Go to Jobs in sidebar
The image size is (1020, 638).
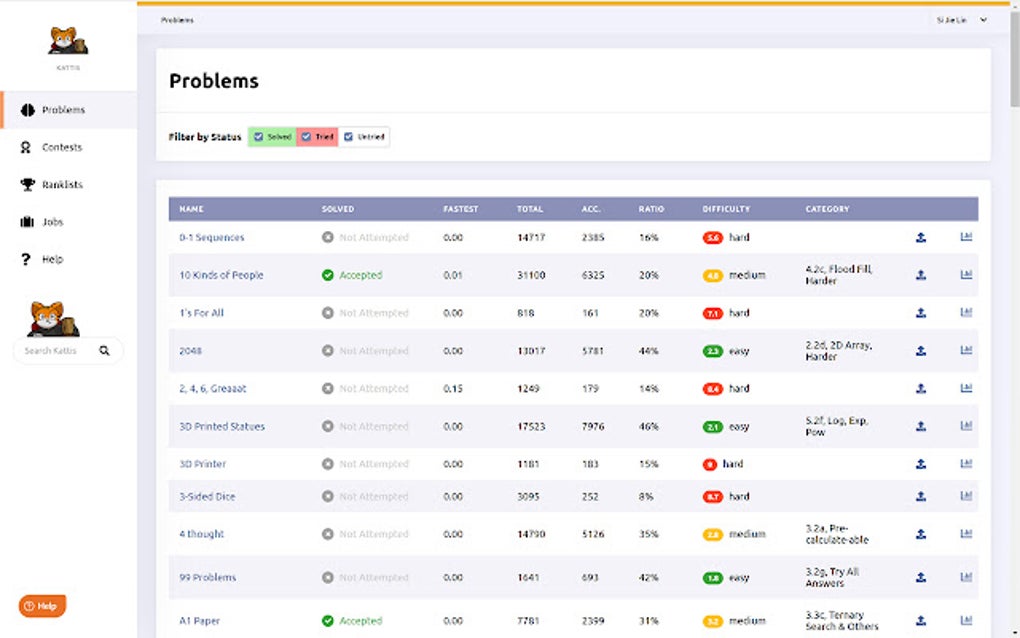coord(53,222)
